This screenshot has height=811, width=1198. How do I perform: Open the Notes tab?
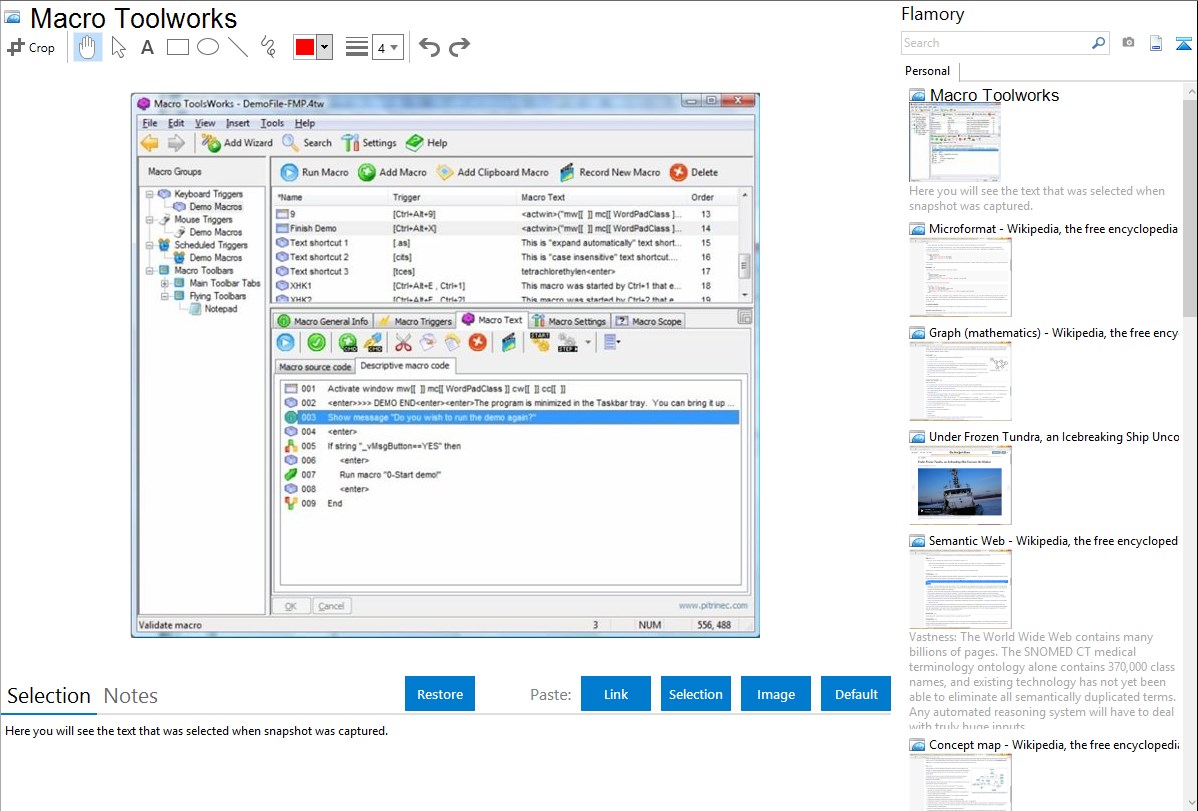(x=131, y=696)
